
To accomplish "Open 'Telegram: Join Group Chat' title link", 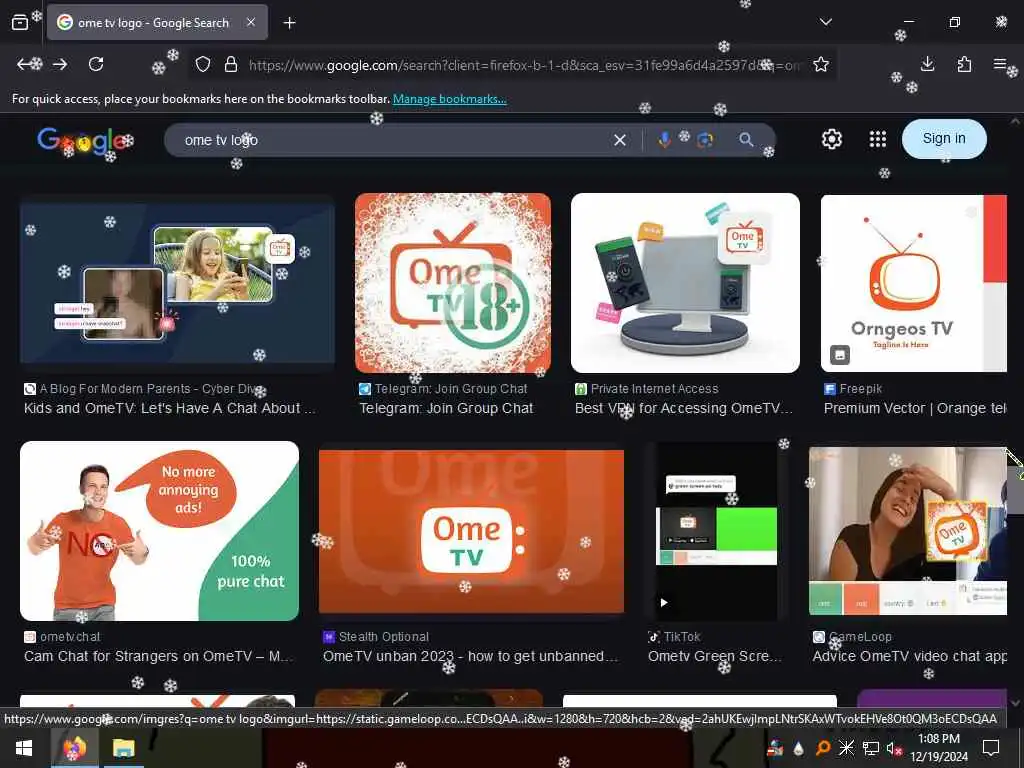I will click(x=446, y=408).
